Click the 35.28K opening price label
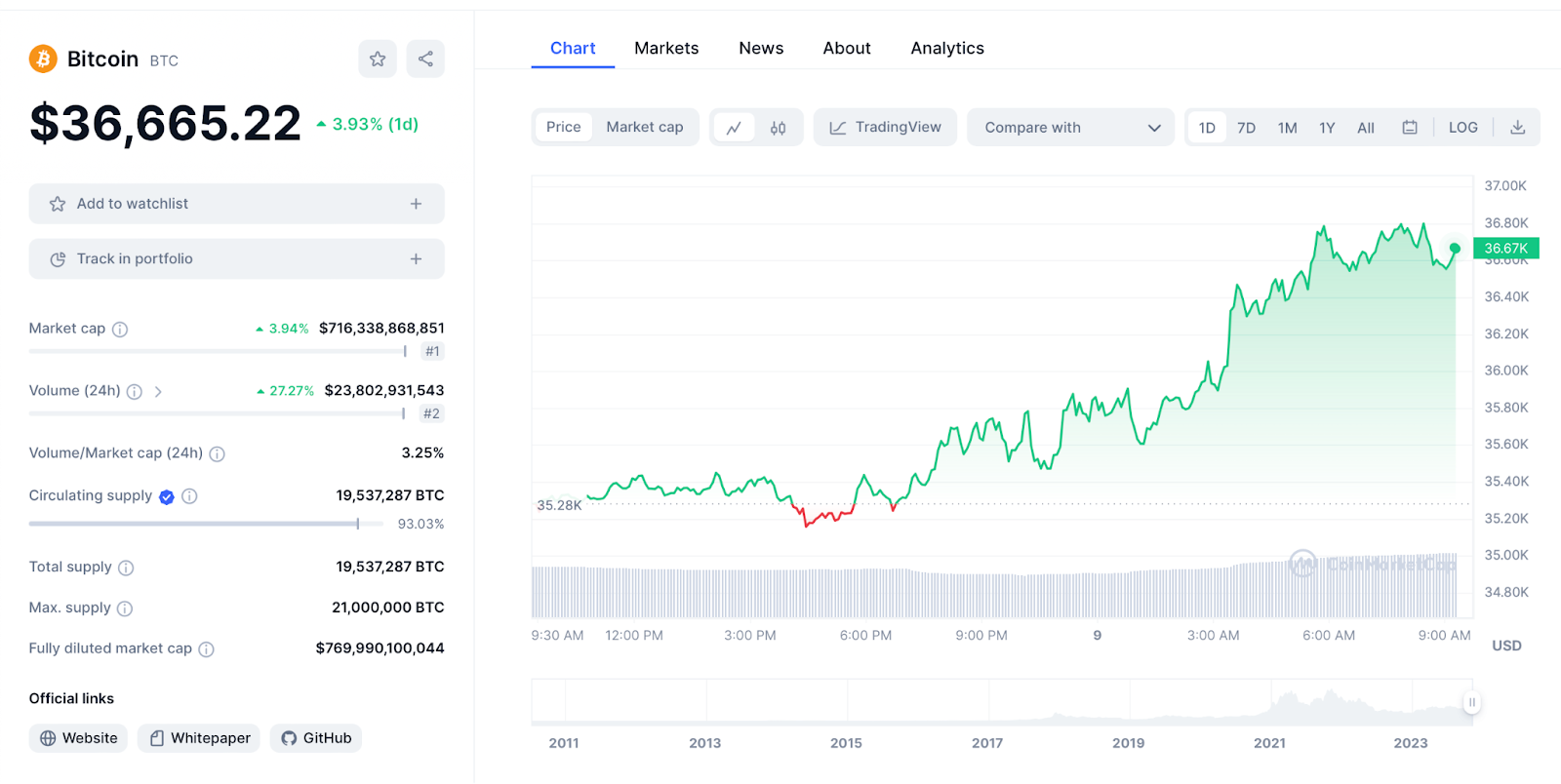 [559, 505]
